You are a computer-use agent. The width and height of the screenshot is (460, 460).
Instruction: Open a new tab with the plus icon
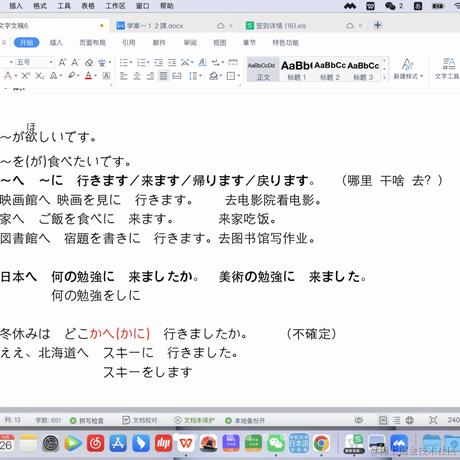click(377, 25)
